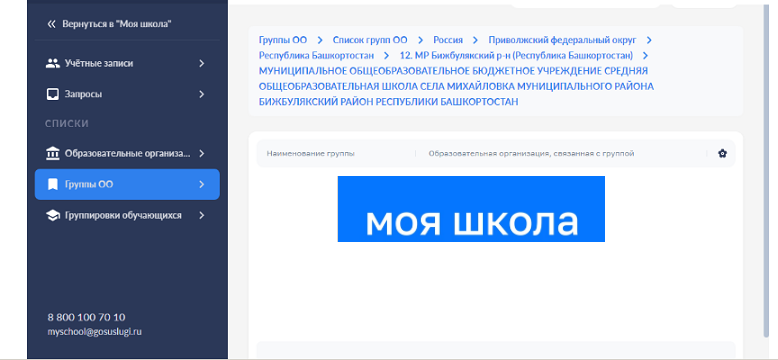The height and width of the screenshot is (360, 778).
Task: Click the graduation cap icon
Action: [x=53, y=216]
